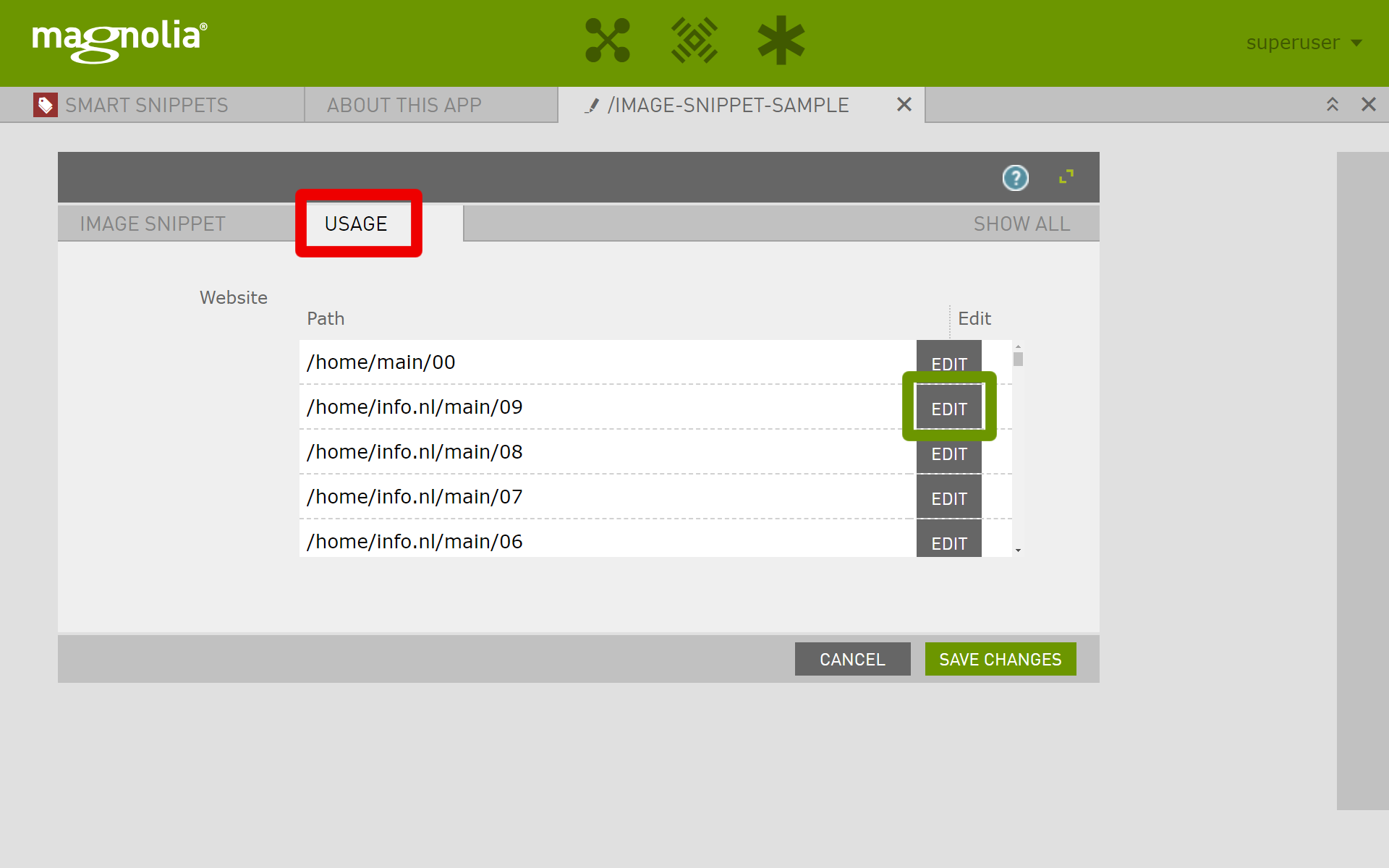The width and height of the screenshot is (1389, 868).
Task: Open SHOW ALL tab view
Action: [x=1020, y=223]
